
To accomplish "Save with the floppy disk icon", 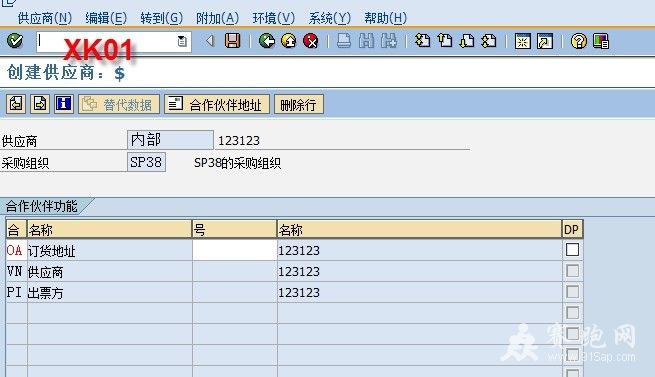I will click(233, 41).
